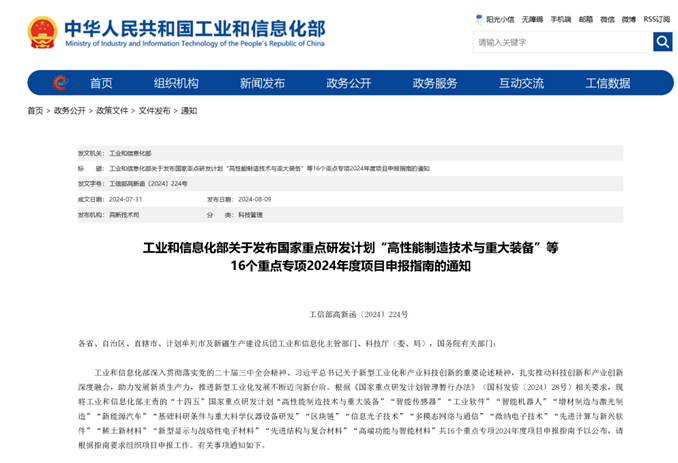Click the English ministry name subtitle
Image resolution: width=678 pixels, height=463 pixels.
[195, 44]
